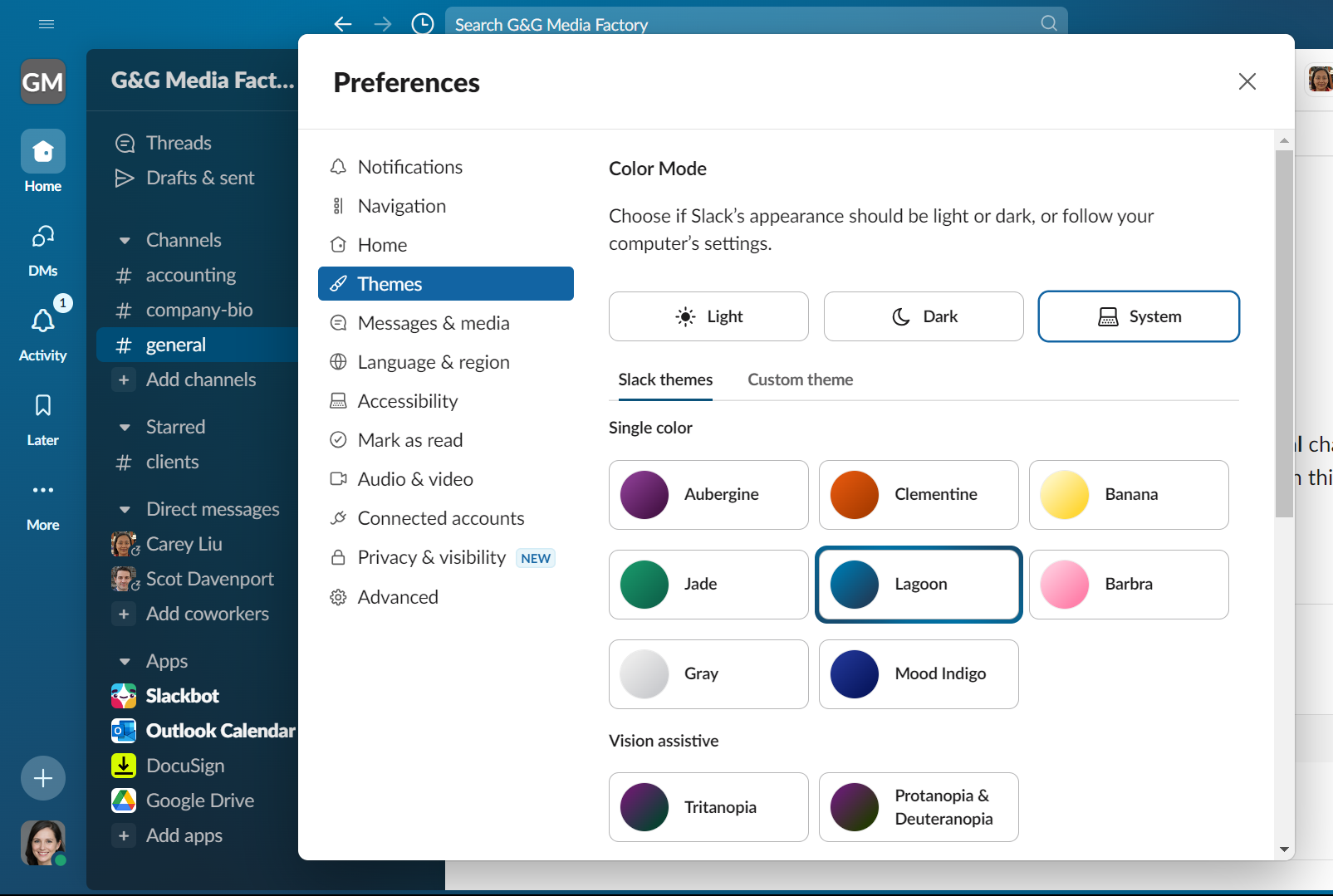Apply the Mood Indigo theme

click(x=918, y=674)
